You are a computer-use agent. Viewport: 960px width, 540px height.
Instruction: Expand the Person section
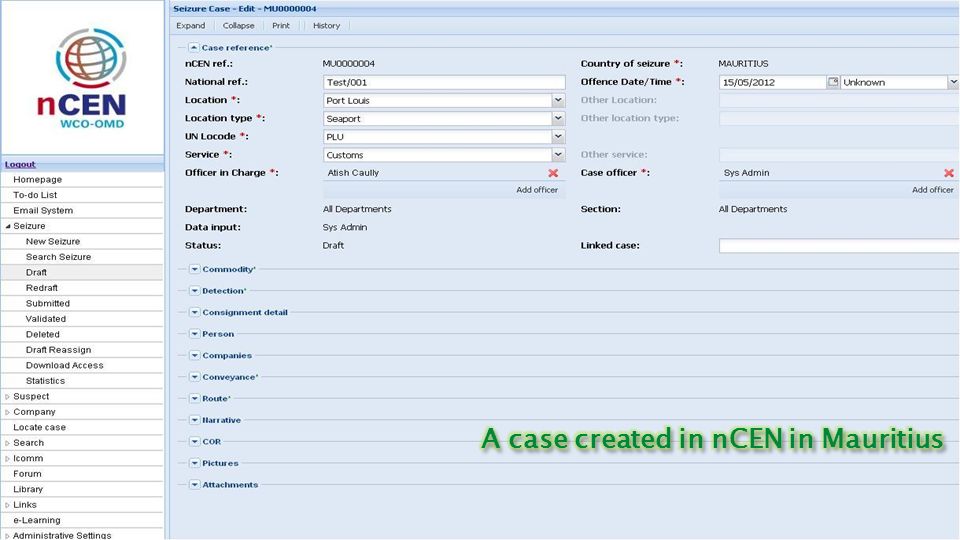click(194, 334)
